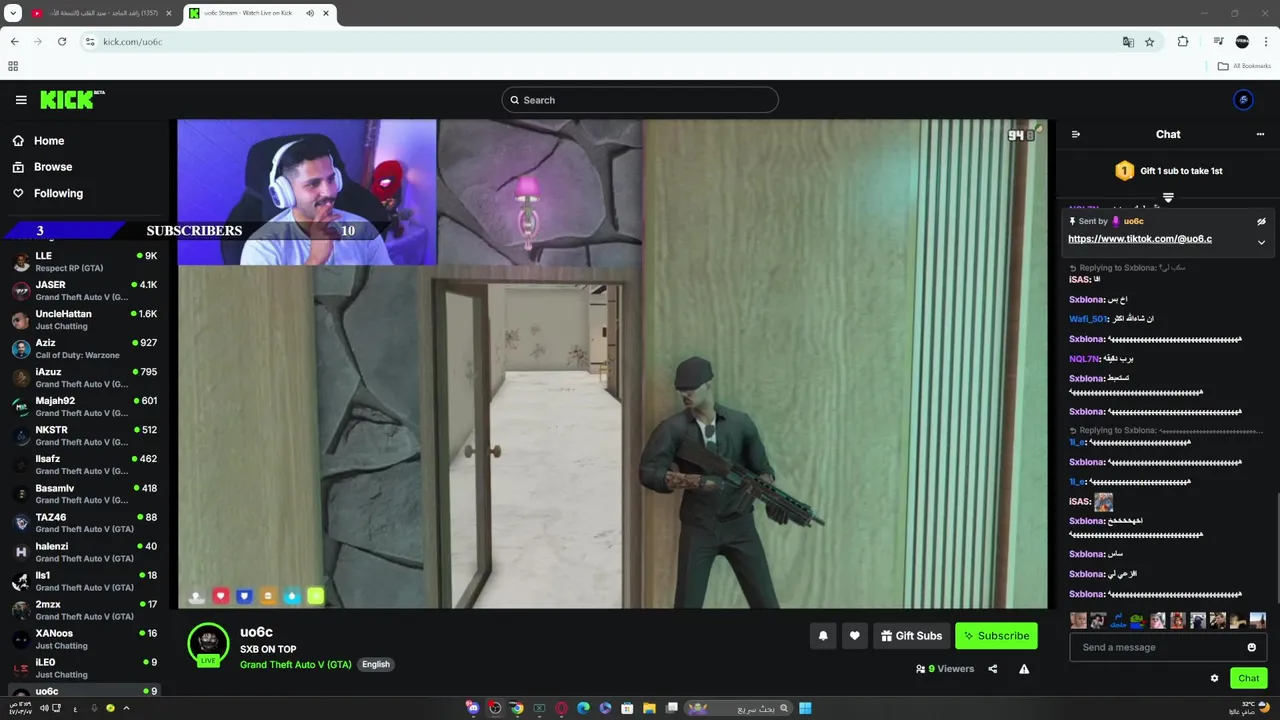Open UncleHattan channel in sidebar

[85, 320]
